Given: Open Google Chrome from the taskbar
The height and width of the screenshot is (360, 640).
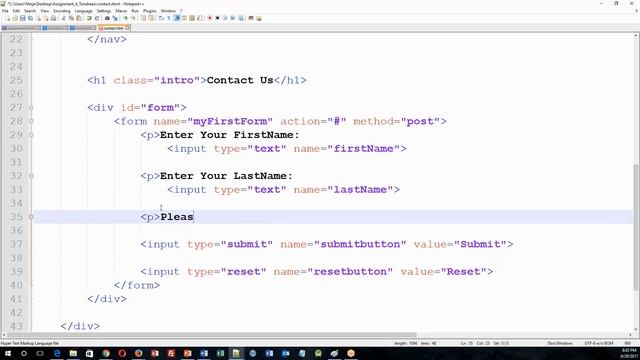Looking at the screenshot, I should click(x=106, y=353).
